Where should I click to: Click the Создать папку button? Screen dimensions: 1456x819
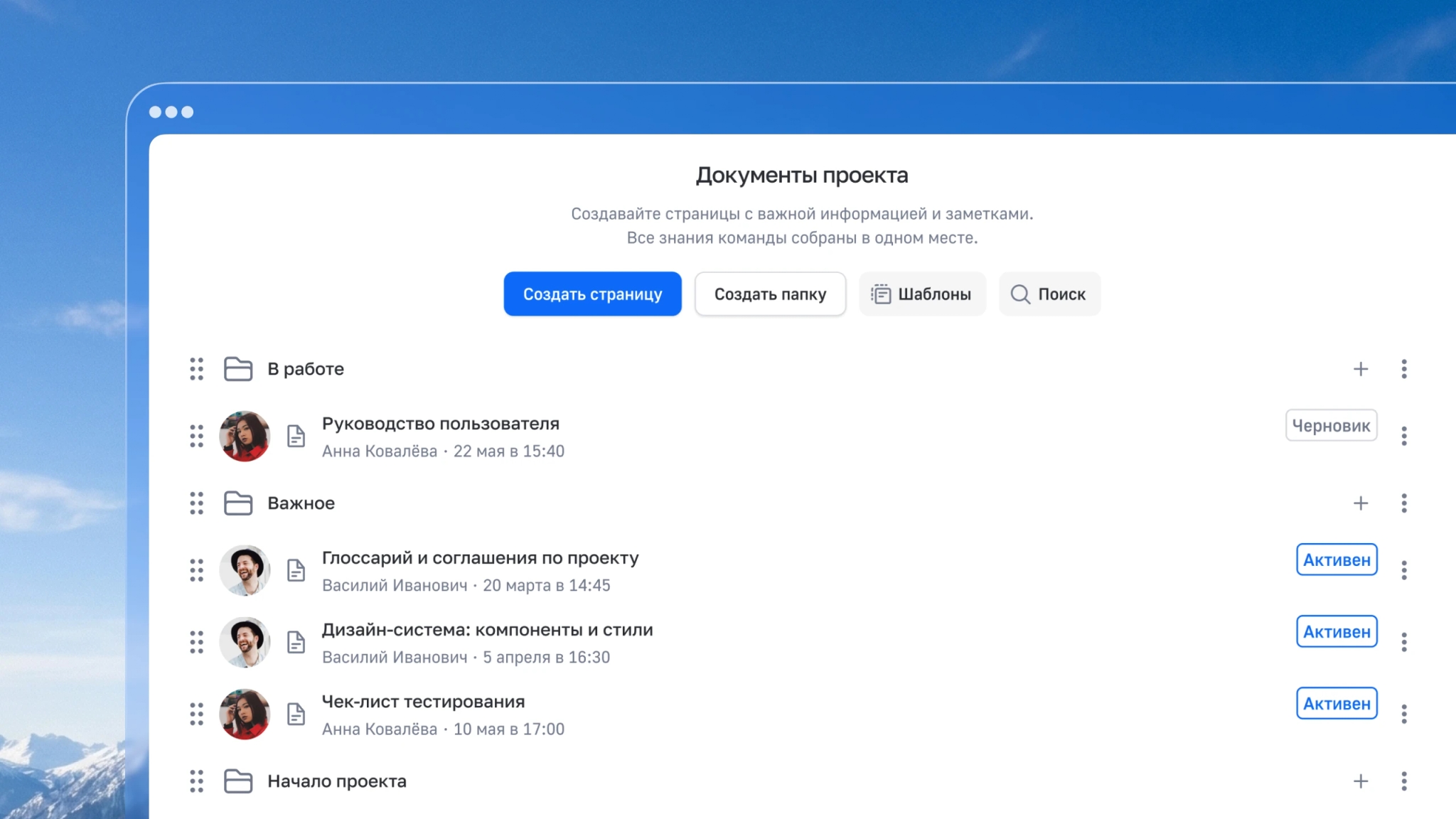[770, 294]
